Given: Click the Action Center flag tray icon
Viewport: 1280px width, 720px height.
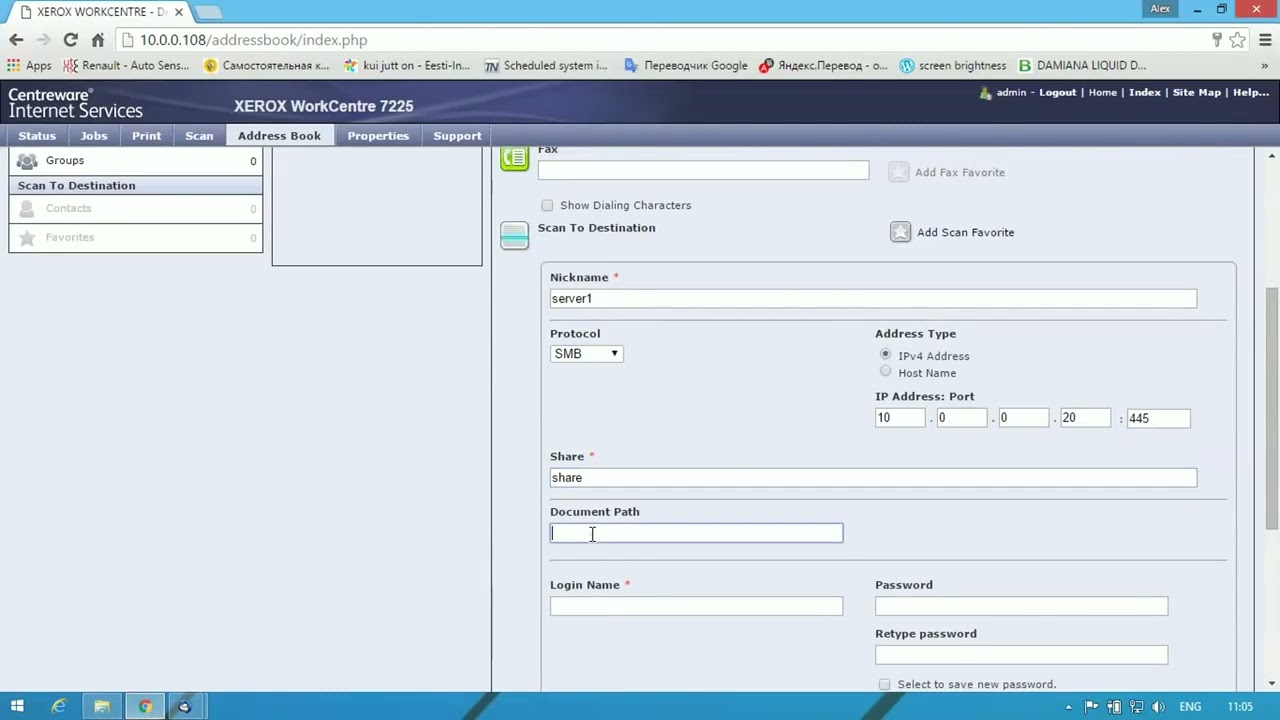Looking at the screenshot, I should coord(1092,707).
